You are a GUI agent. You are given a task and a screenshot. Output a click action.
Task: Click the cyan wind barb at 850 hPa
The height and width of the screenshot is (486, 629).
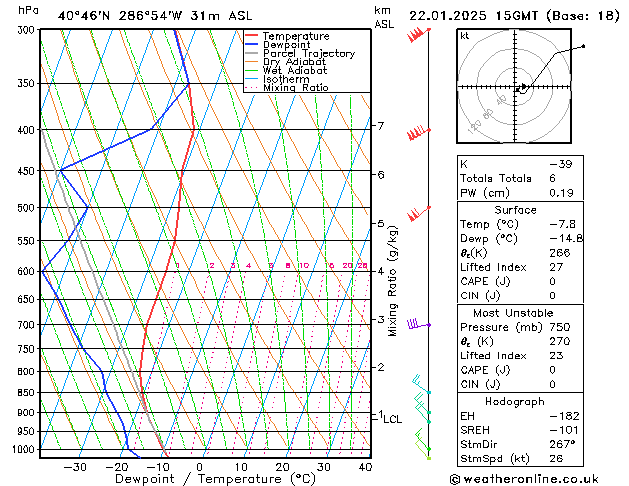(422, 384)
